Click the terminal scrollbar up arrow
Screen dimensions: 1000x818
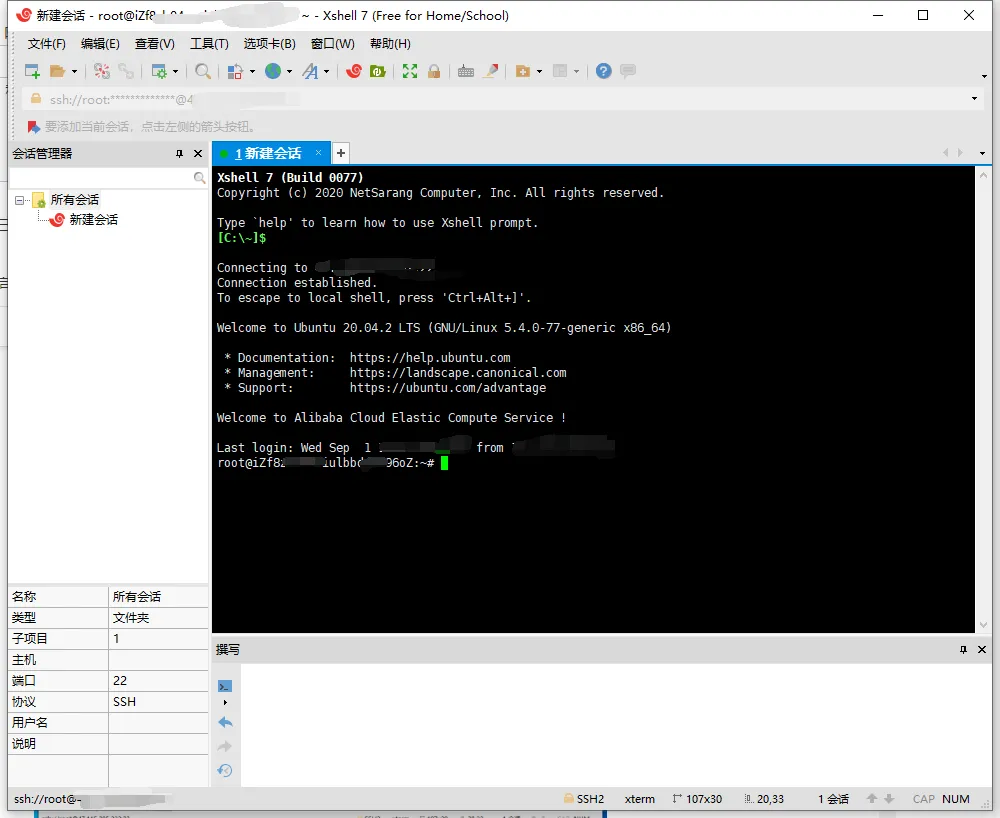pyautogui.click(x=983, y=175)
